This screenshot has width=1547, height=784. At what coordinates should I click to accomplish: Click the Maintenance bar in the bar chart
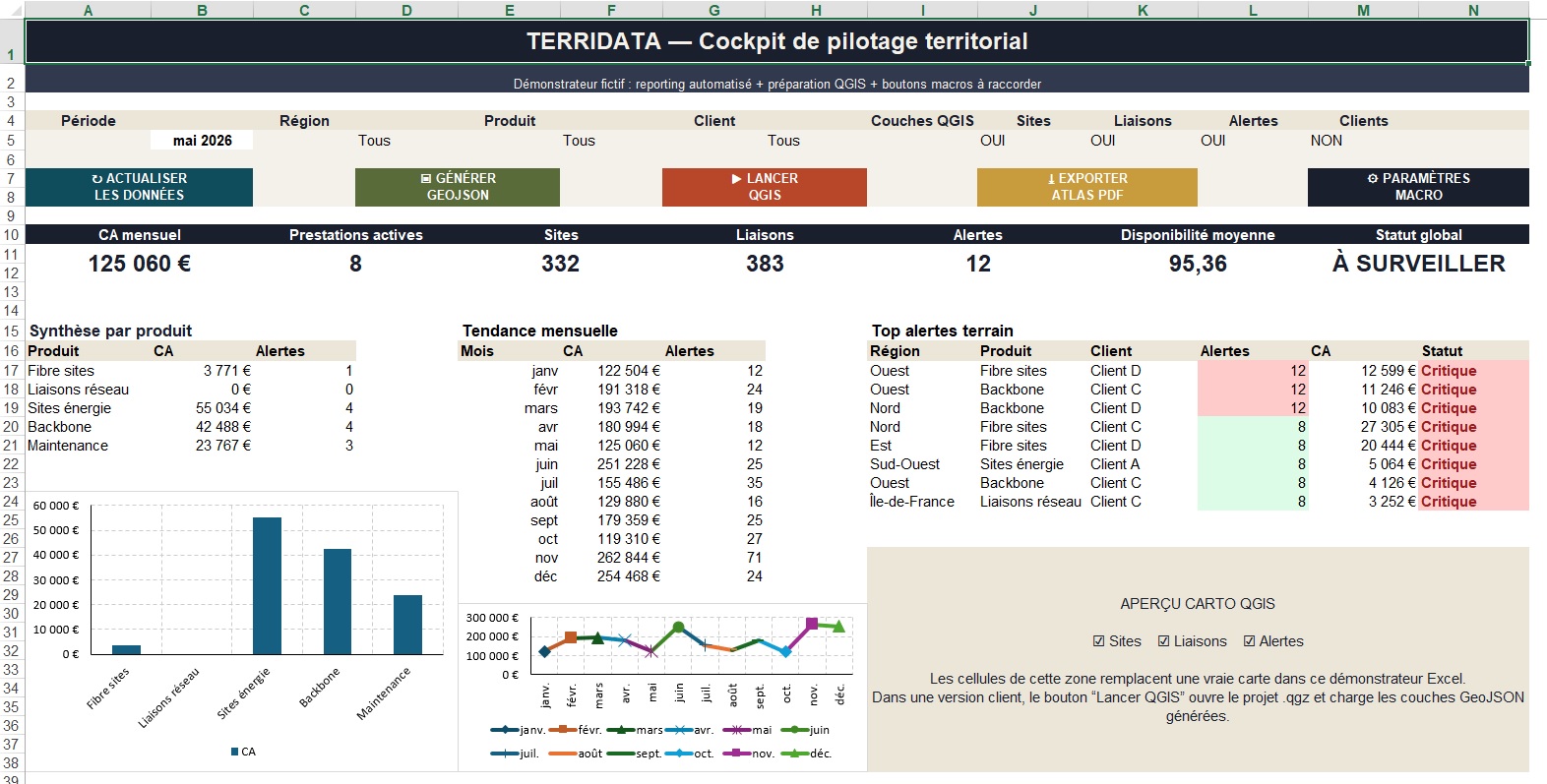coord(407,625)
